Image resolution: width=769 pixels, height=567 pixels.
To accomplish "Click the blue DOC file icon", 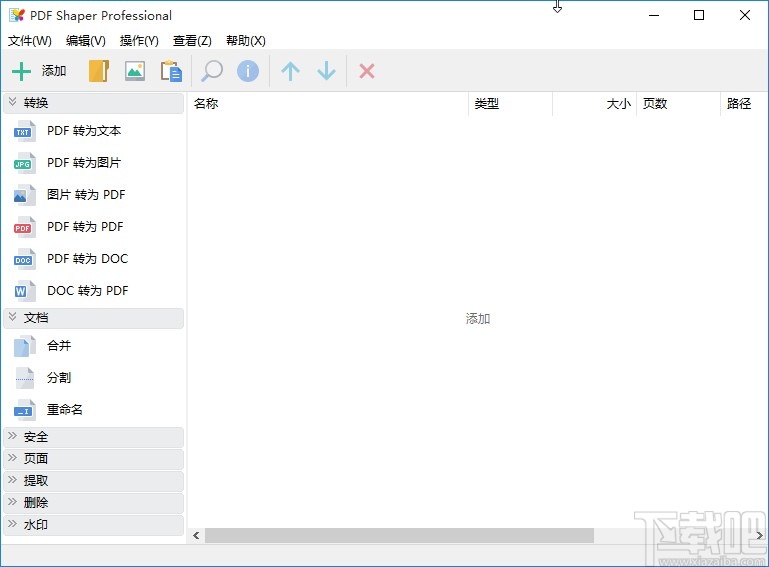I will point(25,258).
